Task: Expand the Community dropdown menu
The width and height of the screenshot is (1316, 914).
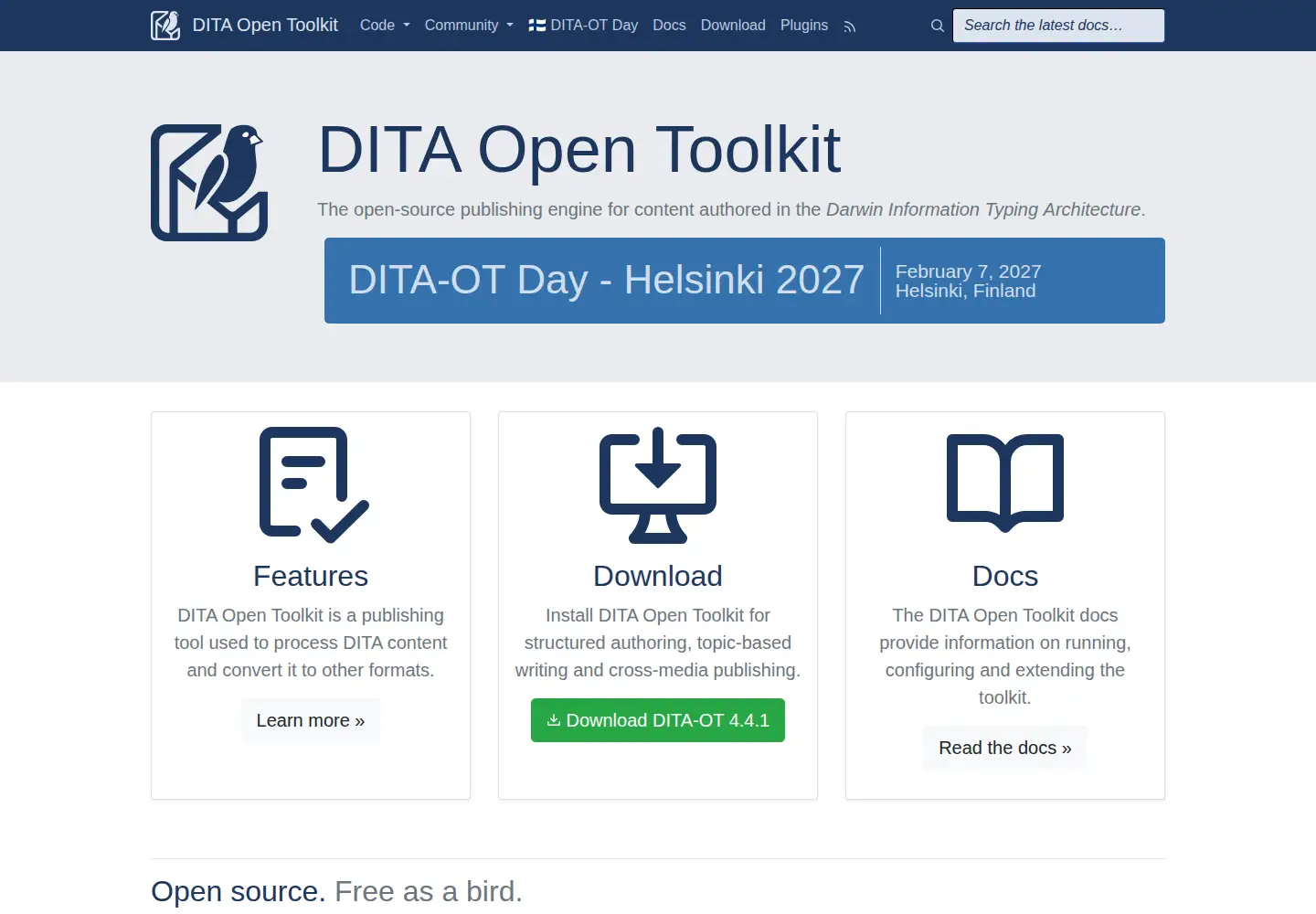Action: click(x=469, y=26)
